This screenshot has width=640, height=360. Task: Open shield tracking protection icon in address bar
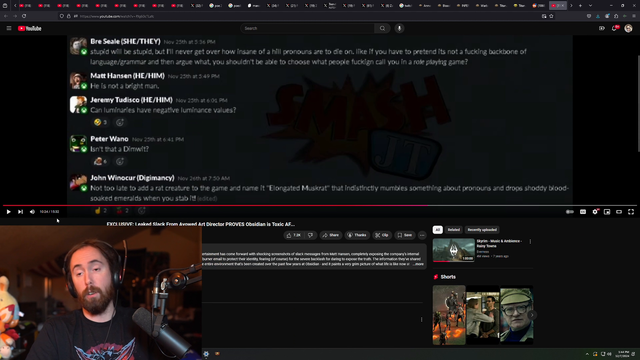point(62,16)
